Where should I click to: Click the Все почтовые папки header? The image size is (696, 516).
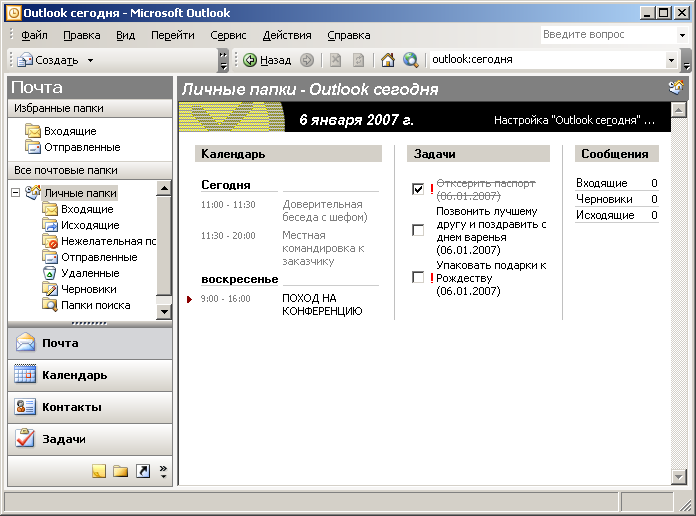(x=90, y=171)
